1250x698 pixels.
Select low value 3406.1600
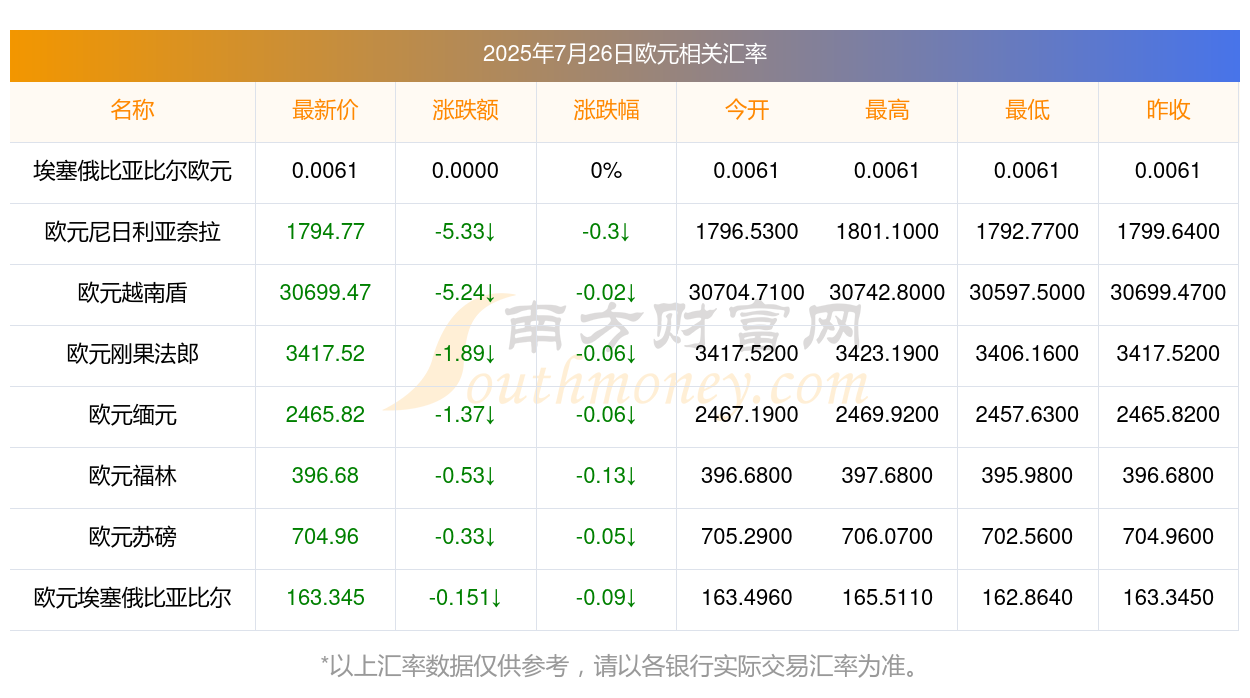coord(1027,354)
